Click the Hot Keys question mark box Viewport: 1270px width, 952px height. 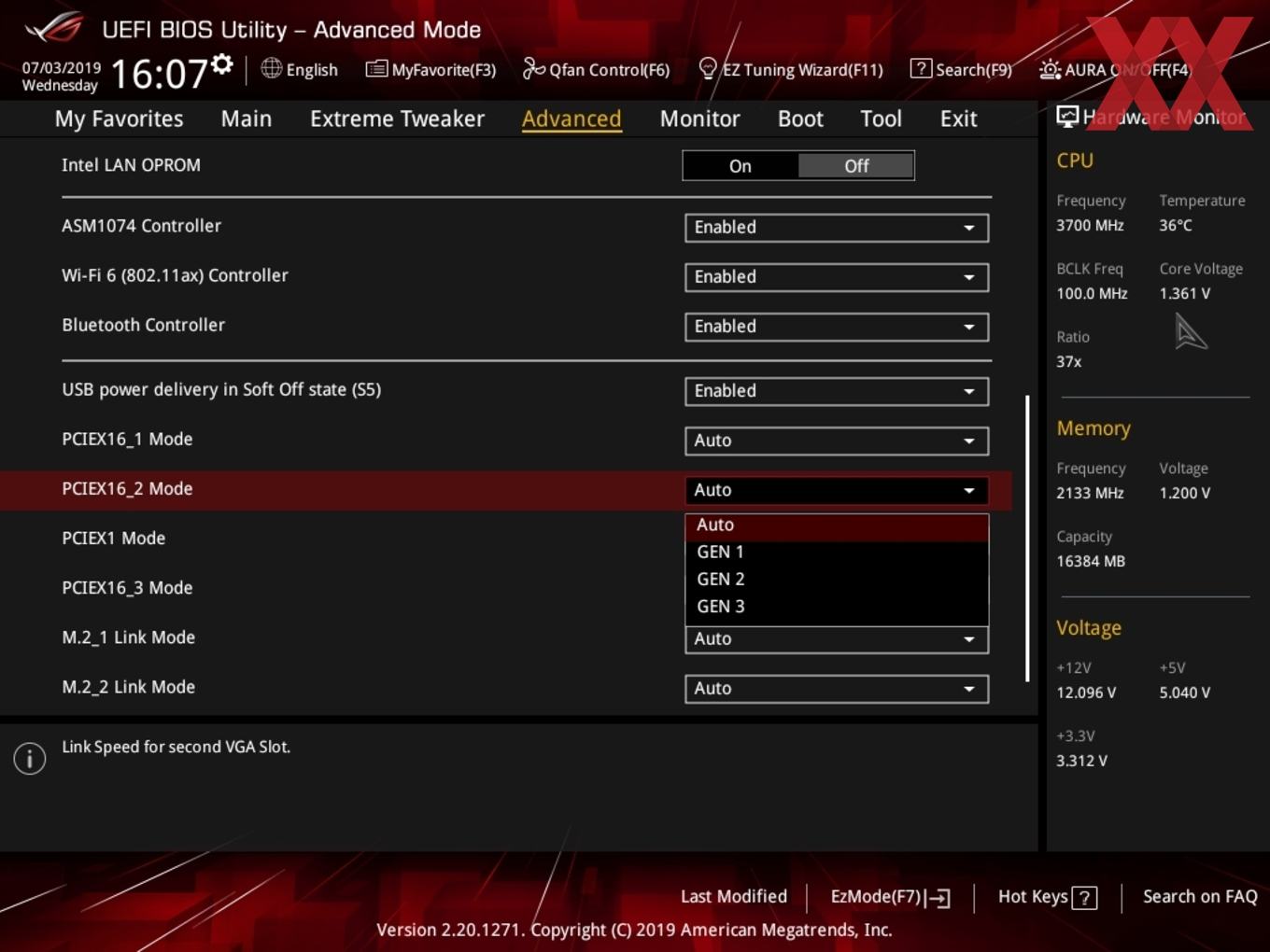point(1084,898)
